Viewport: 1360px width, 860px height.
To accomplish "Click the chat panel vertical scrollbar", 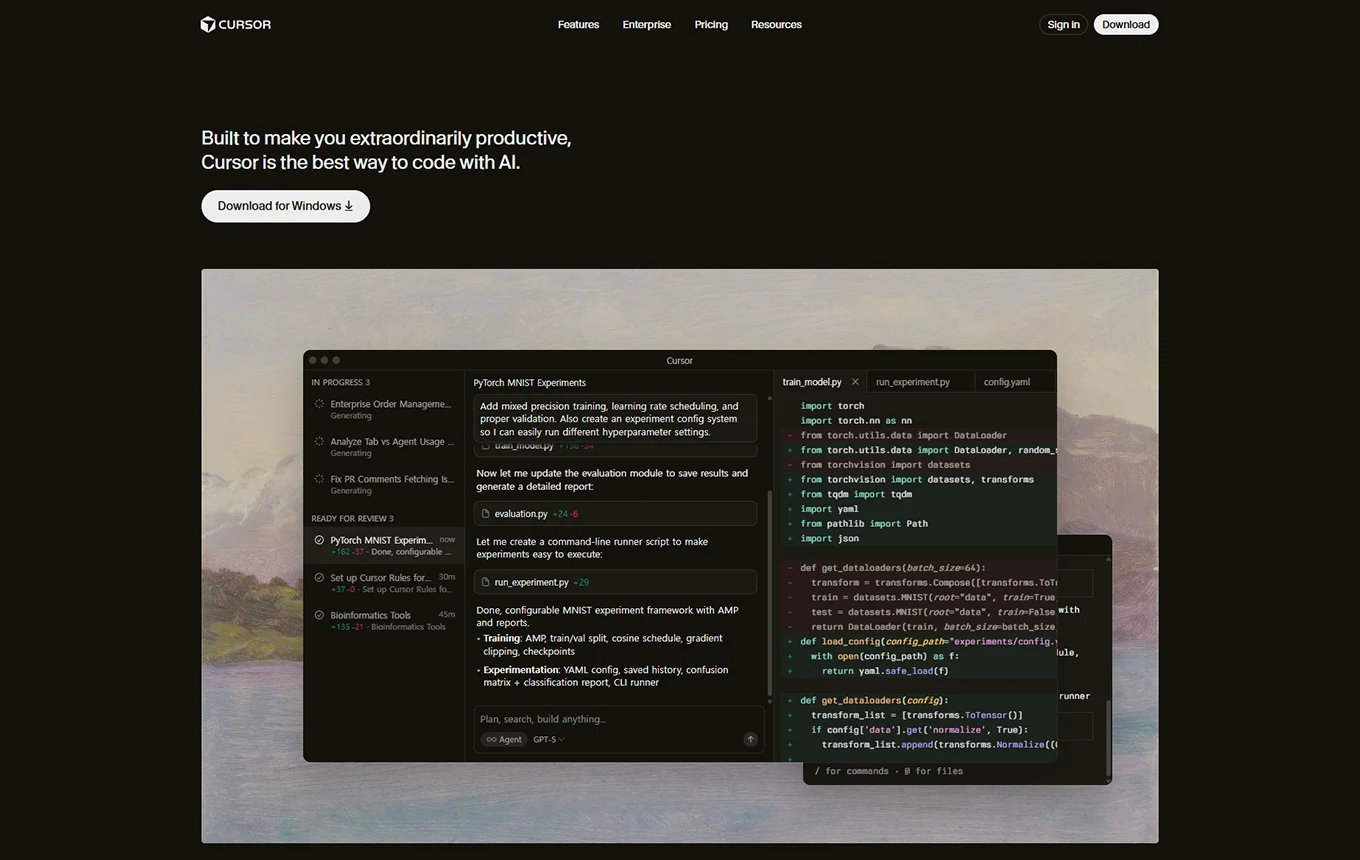I will (x=769, y=590).
